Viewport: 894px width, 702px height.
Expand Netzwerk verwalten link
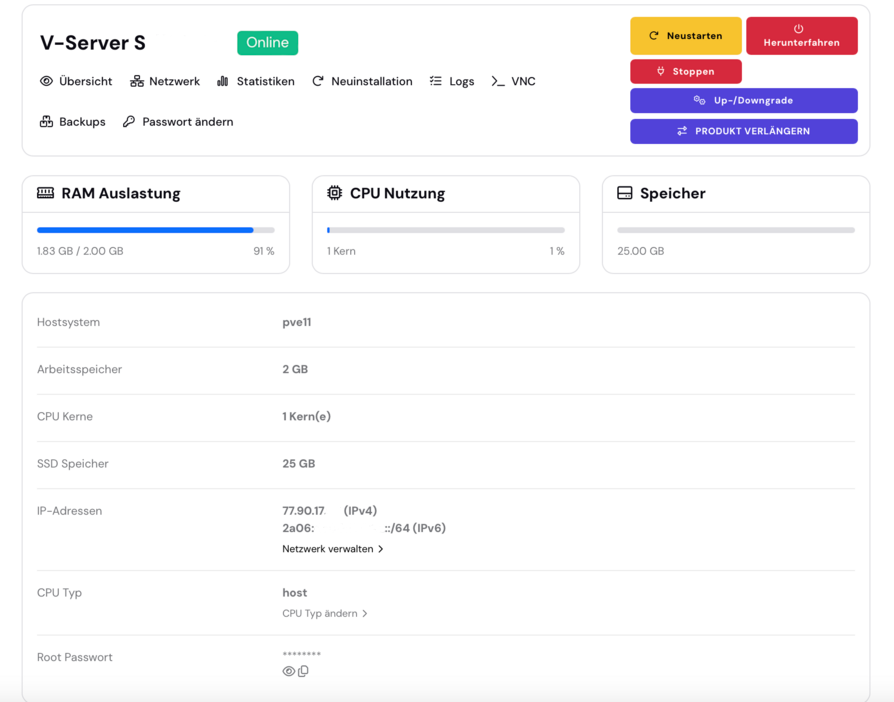point(332,549)
